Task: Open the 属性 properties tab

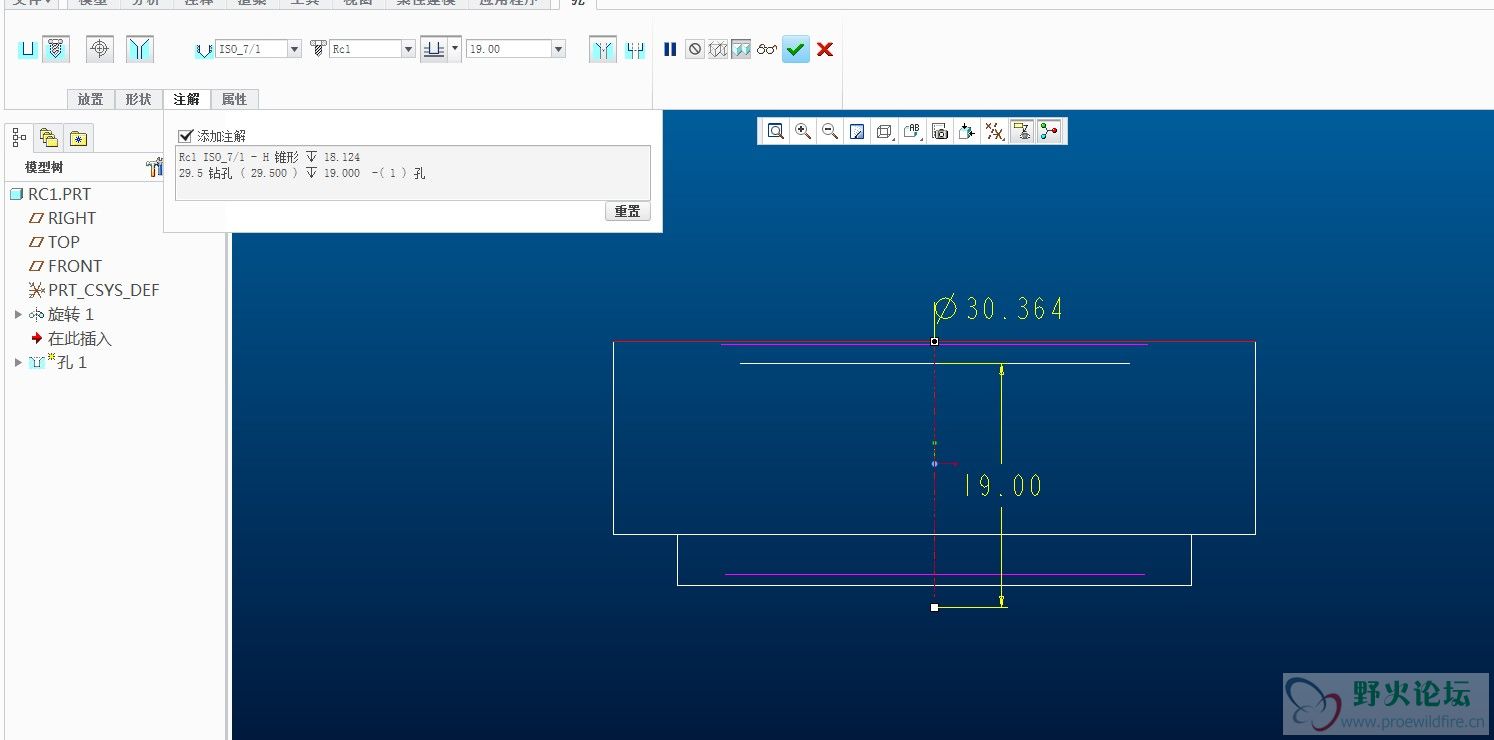Action: (234, 99)
